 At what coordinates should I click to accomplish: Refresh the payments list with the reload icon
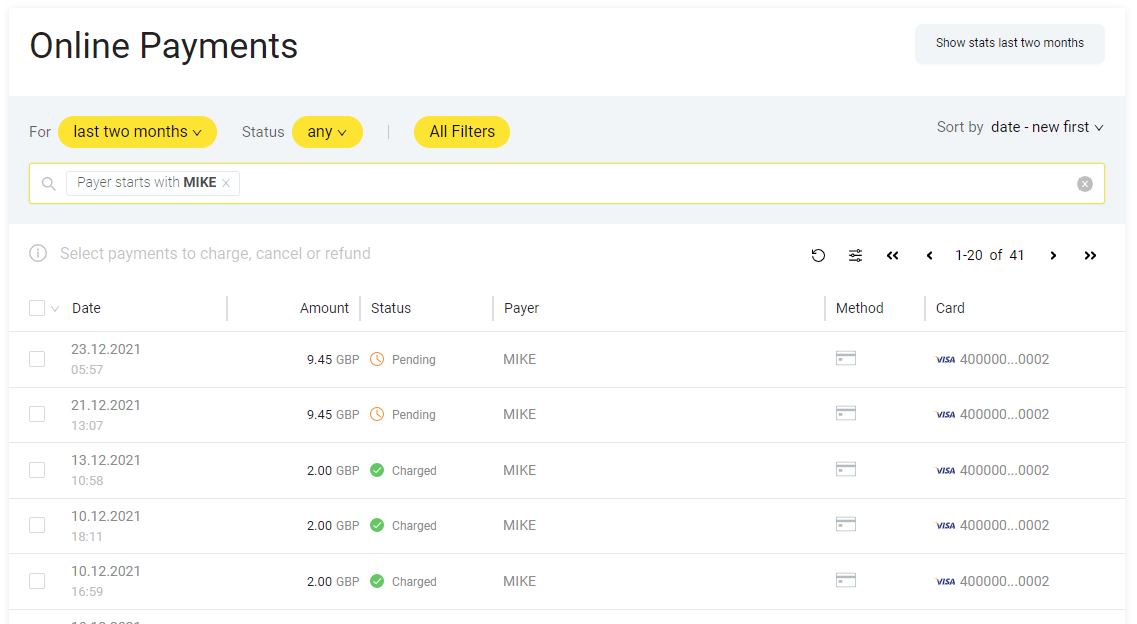pyautogui.click(x=818, y=255)
